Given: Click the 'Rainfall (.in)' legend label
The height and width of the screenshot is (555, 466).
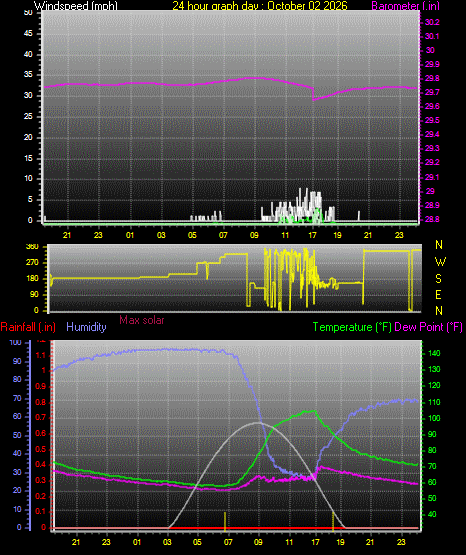Looking at the screenshot, I should click(28, 327).
